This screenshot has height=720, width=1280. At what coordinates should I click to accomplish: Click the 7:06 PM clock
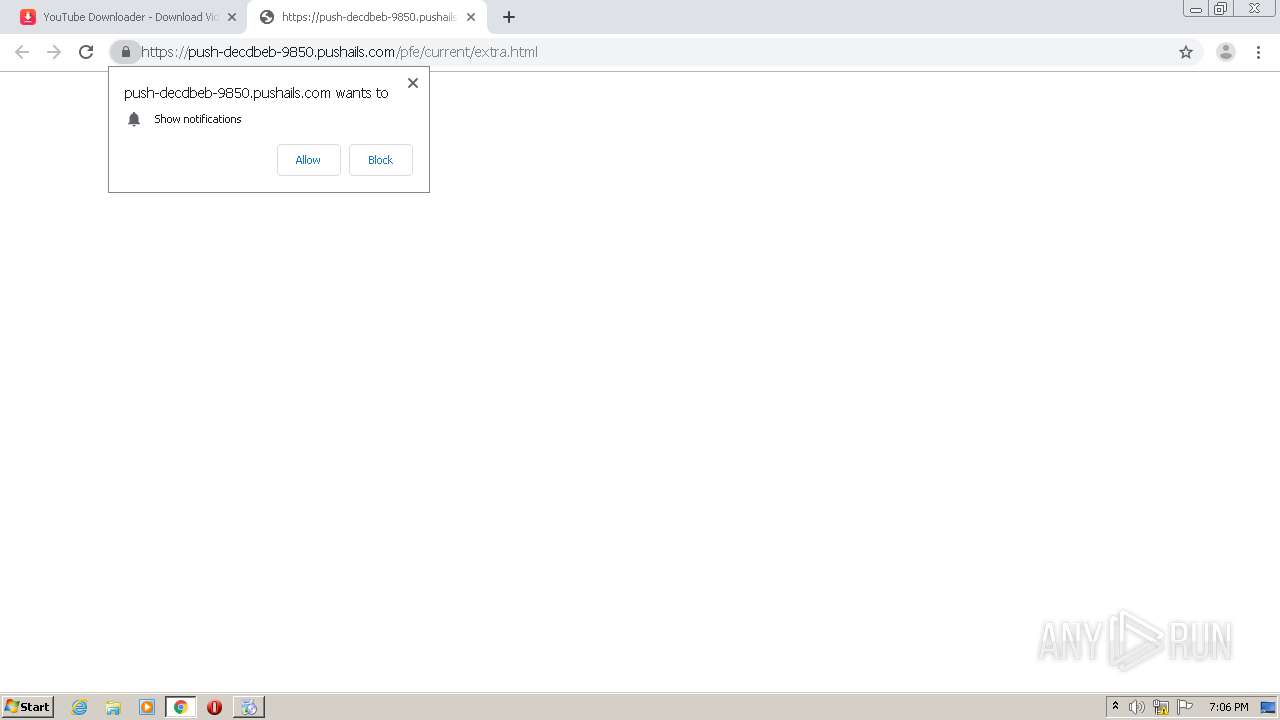[1228, 707]
